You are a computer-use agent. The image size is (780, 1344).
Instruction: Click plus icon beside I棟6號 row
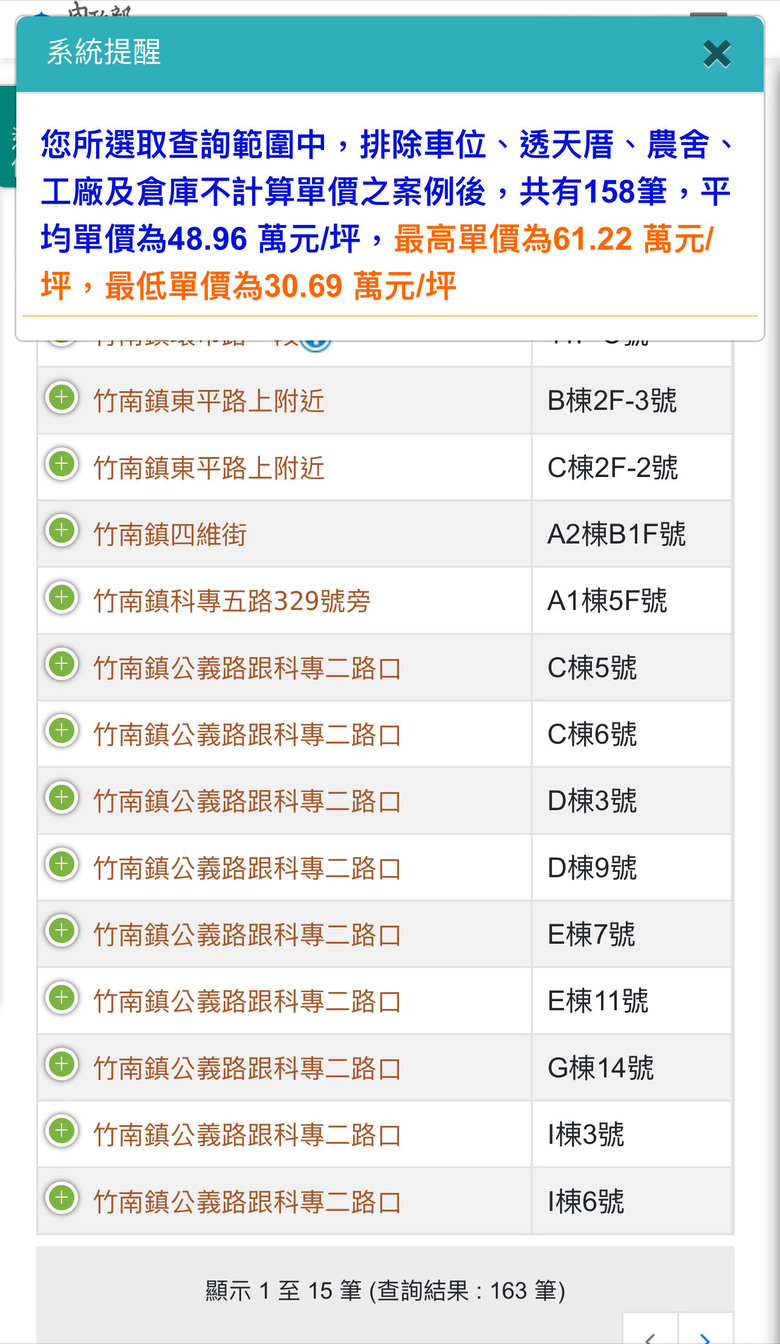pyautogui.click(x=62, y=1198)
